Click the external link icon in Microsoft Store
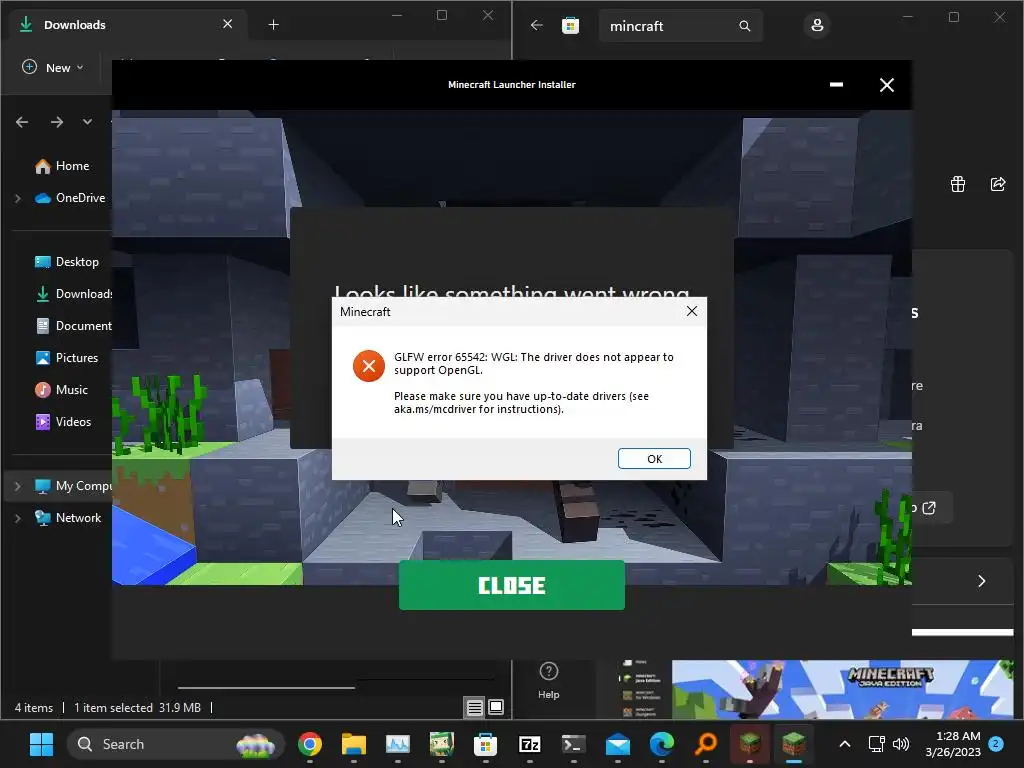1024x768 pixels. pyautogui.click(x=929, y=507)
